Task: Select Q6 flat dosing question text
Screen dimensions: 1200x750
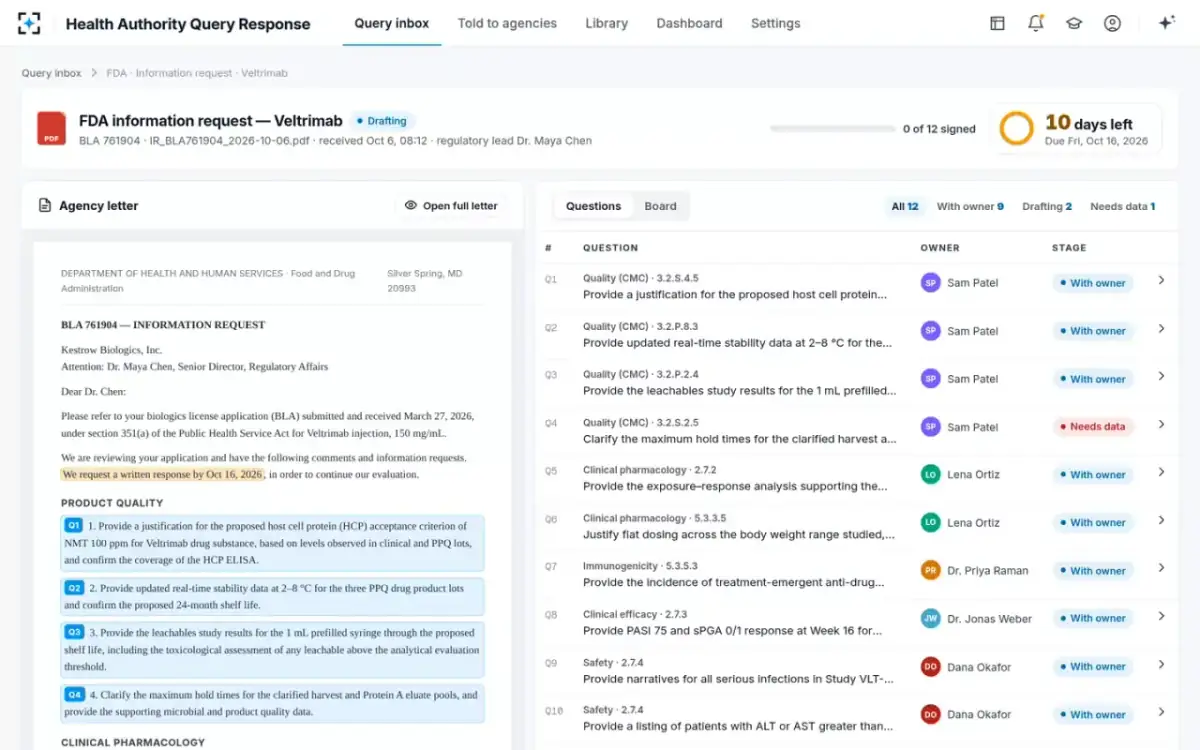Action: (x=739, y=534)
